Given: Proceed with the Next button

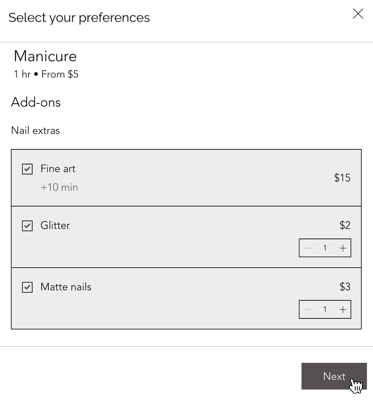Looking at the screenshot, I should 334,376.
